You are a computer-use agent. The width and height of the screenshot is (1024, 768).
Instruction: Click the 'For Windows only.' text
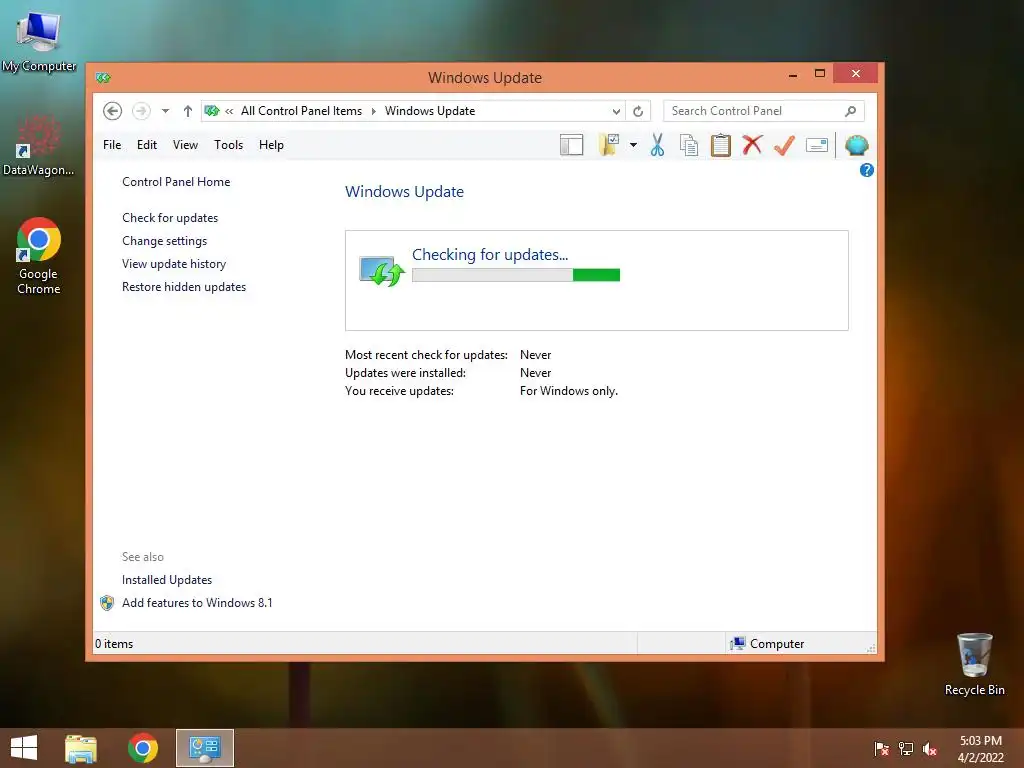point(568,391)
